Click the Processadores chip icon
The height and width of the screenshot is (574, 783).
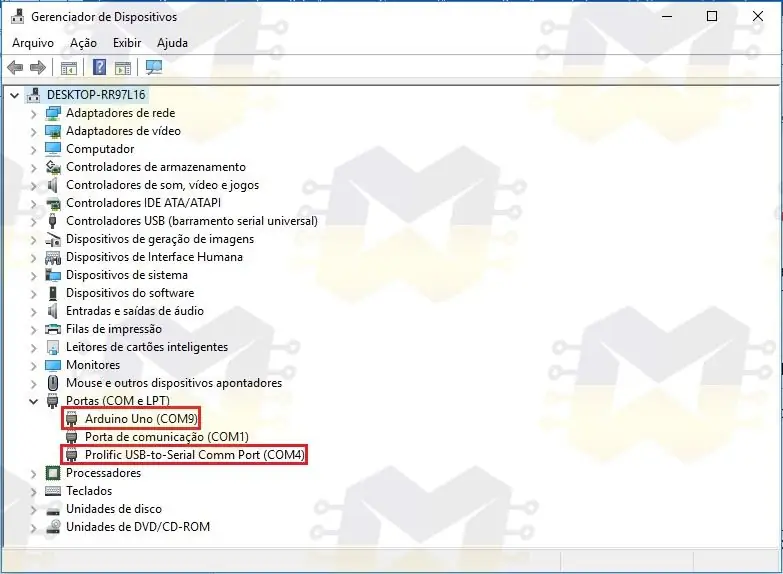click(x=53, y=473)
